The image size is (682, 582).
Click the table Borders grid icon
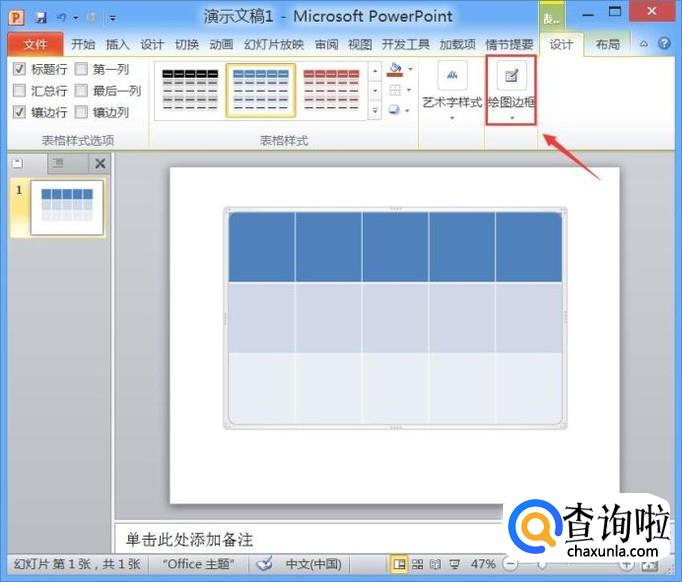pos(395,90)
